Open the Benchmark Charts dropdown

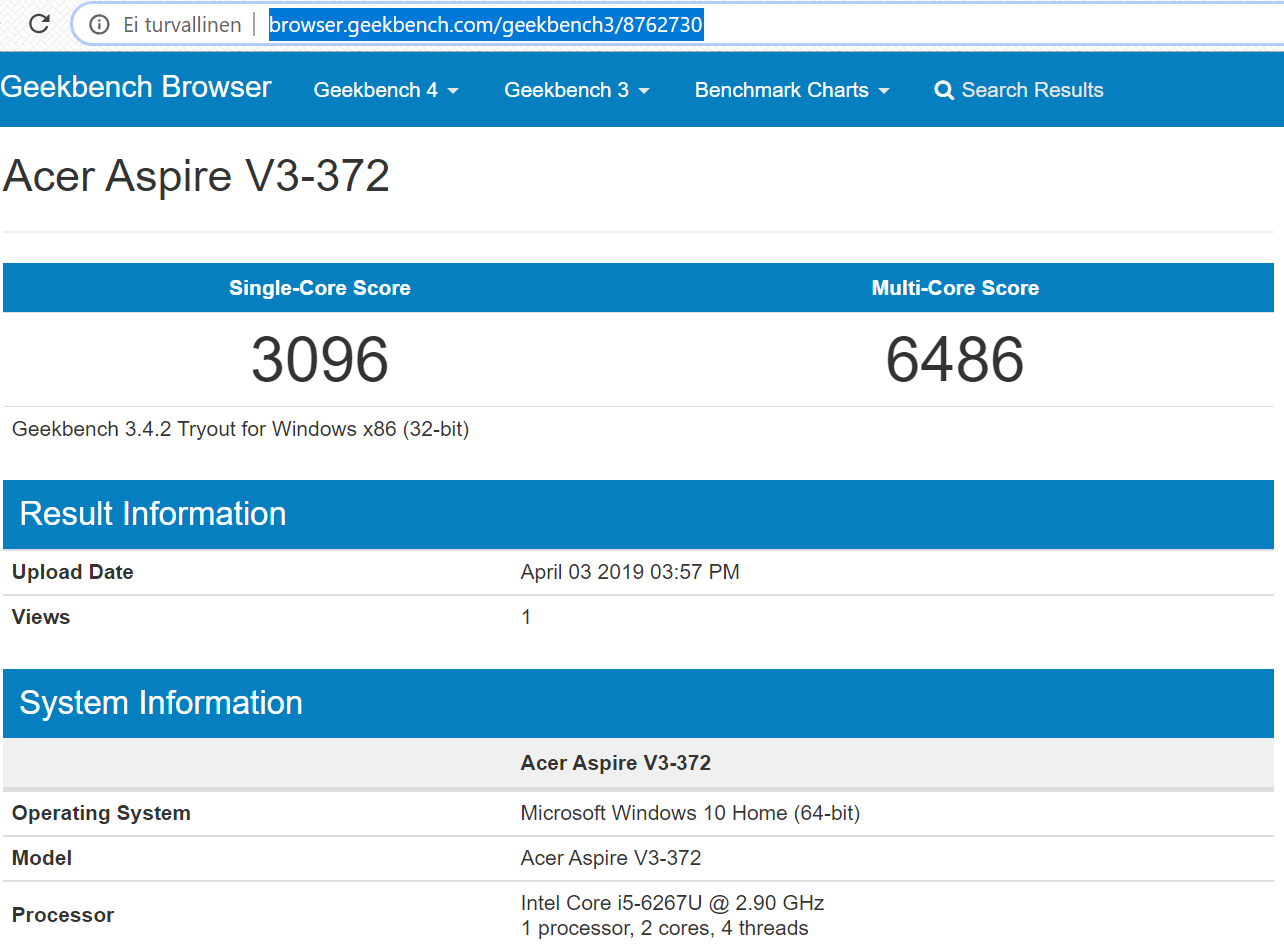(x=792, y=90)
